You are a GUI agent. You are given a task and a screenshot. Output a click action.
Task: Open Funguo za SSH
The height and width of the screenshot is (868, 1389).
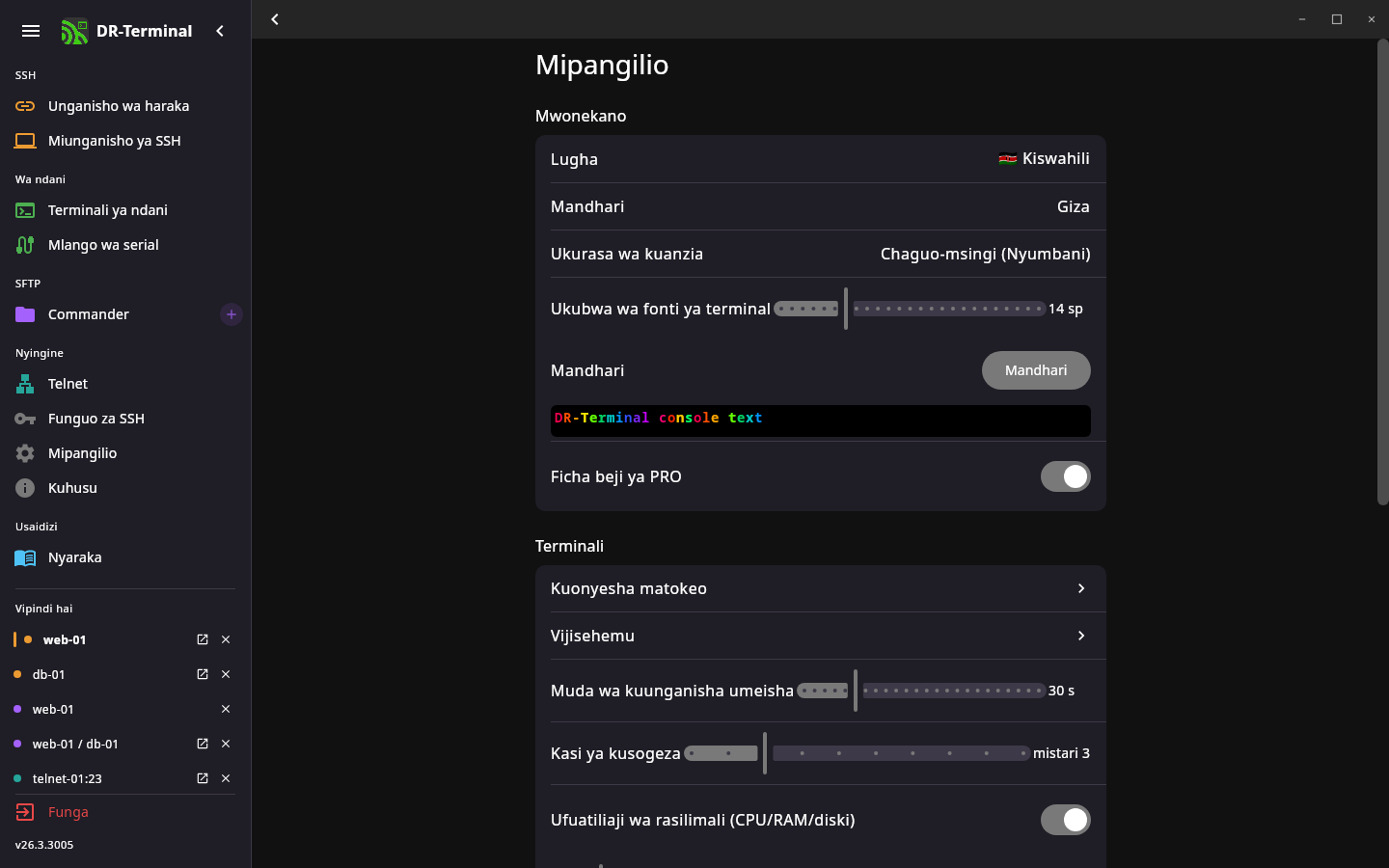pyautogui.click(x=96, y=419)
